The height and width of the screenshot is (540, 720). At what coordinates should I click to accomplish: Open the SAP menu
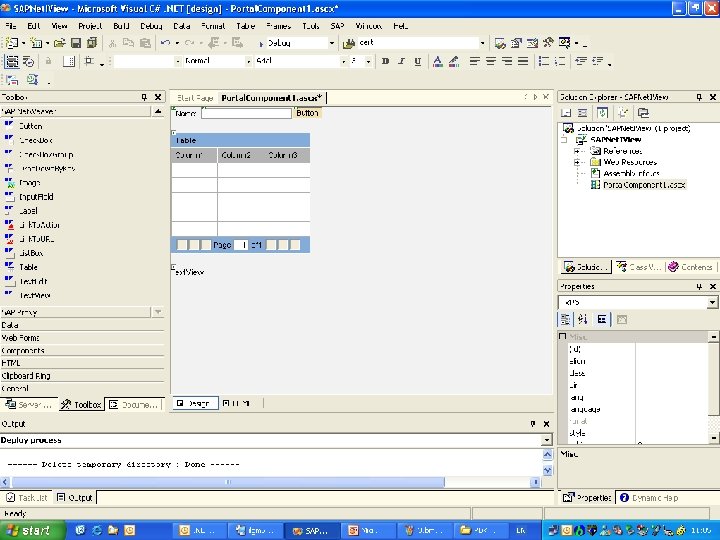click(x=337, y=26)
